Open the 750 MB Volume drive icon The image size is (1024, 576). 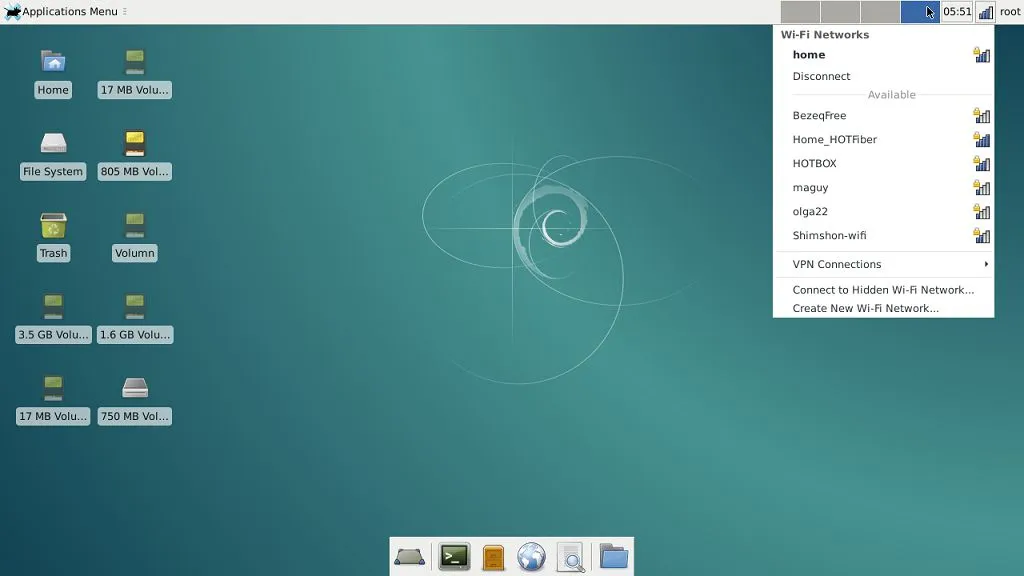134,390
